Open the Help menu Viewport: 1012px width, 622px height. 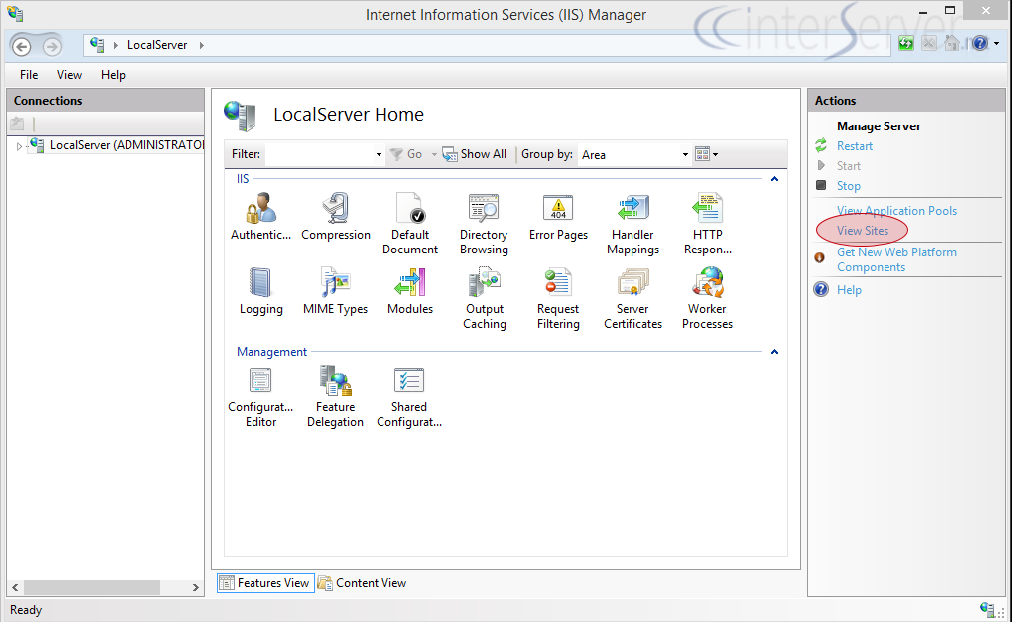(x=113, y=75)
